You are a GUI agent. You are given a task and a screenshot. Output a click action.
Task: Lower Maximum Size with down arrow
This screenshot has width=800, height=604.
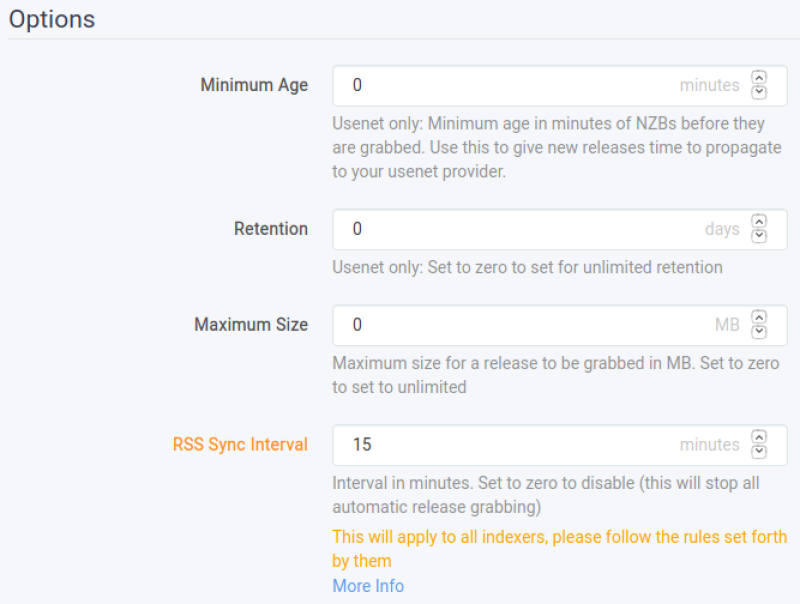click(759, 332)
